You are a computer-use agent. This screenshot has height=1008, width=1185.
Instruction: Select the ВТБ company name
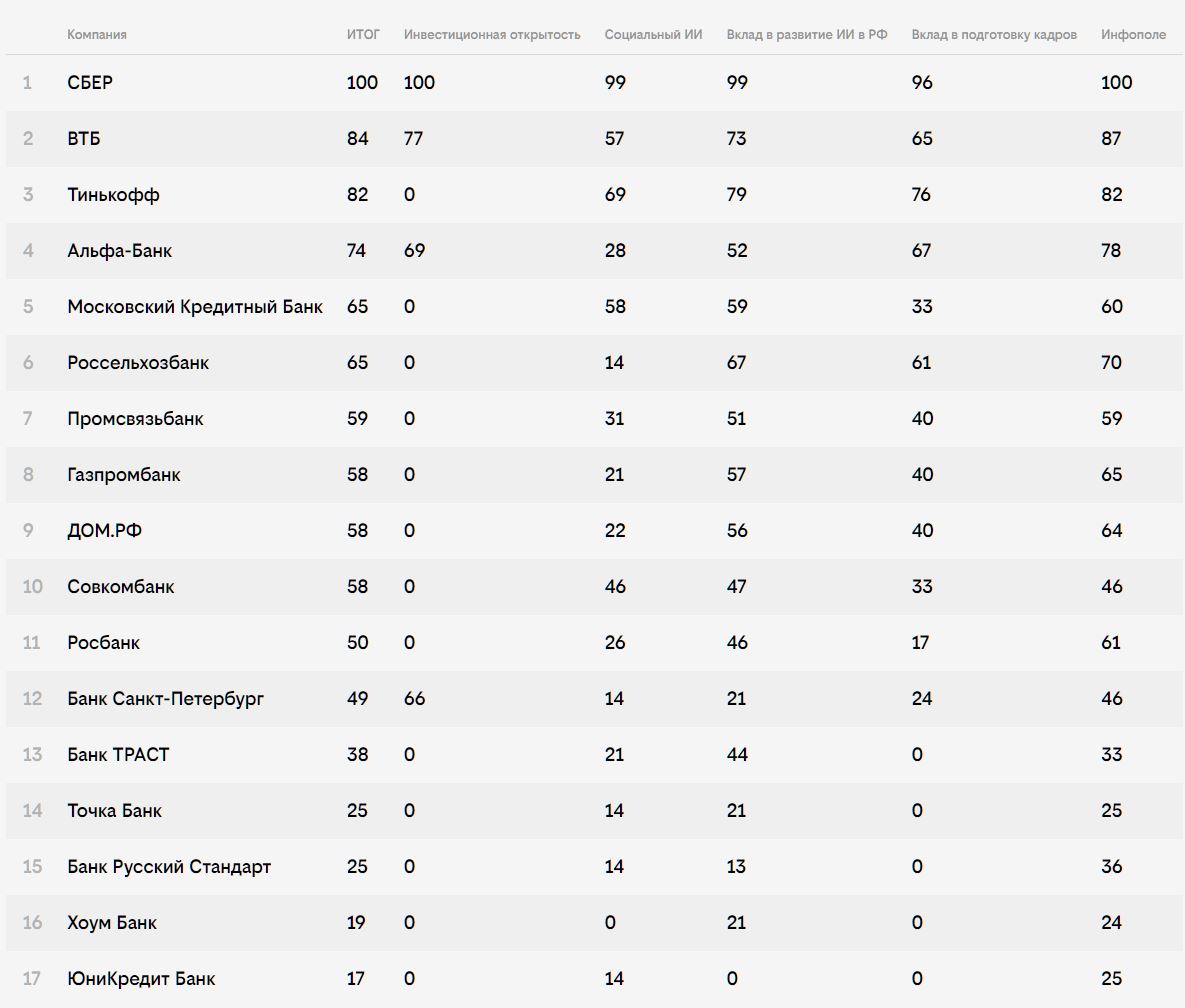pos(84,138)
